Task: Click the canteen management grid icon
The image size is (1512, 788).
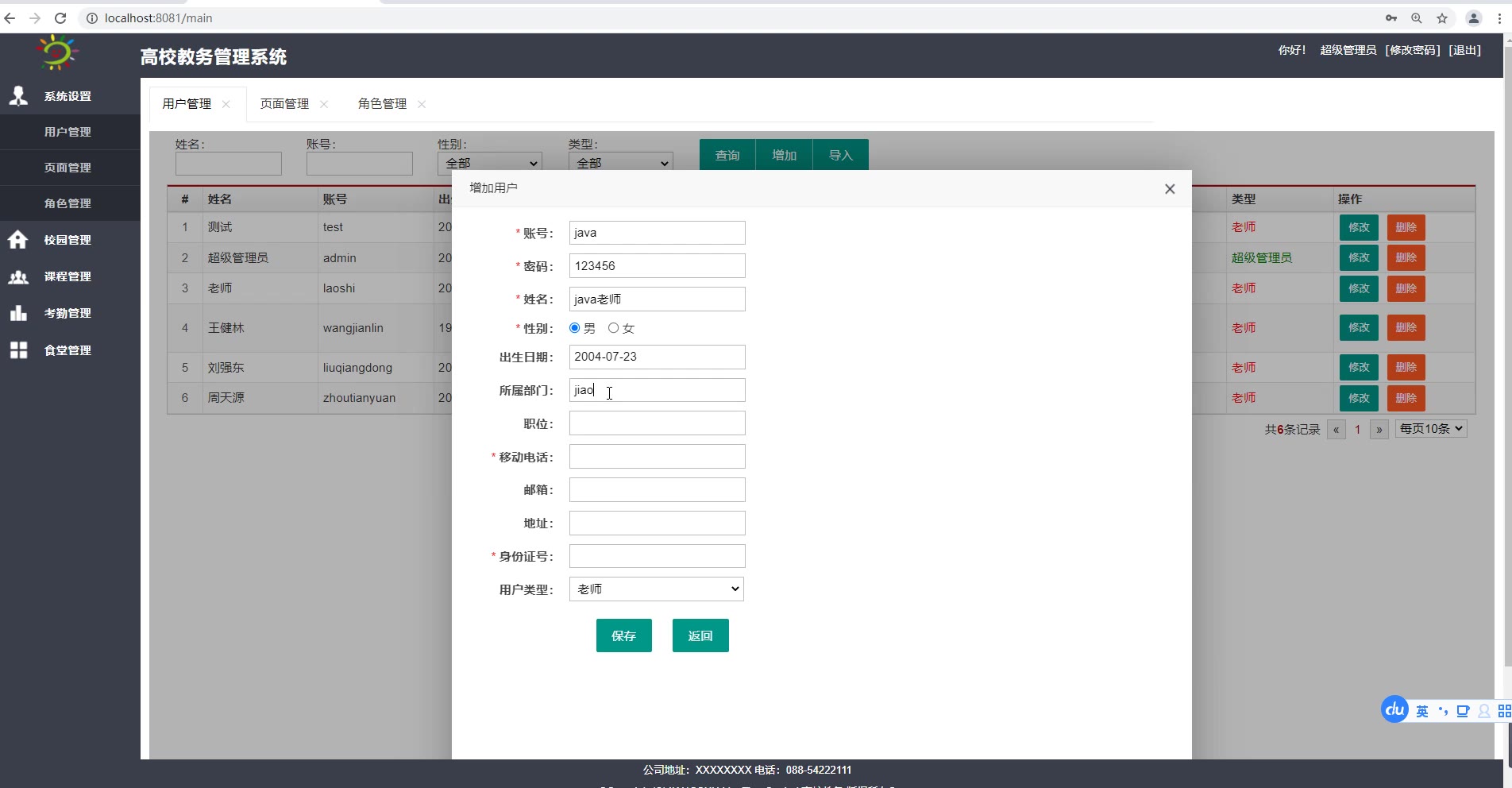Action: 18,350
